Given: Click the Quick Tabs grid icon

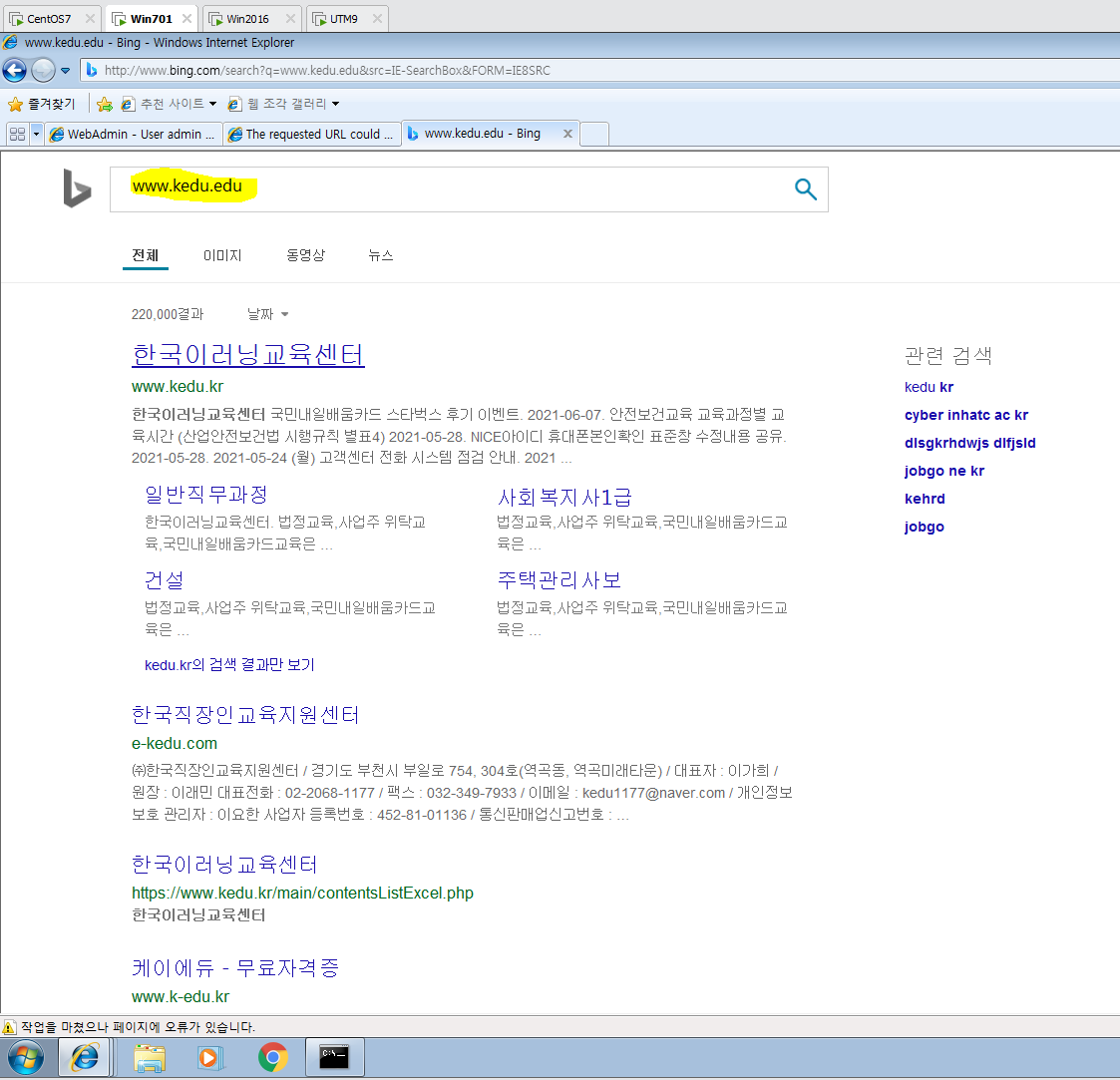Looking at the screenshot, I should click(x=17, y=135).
